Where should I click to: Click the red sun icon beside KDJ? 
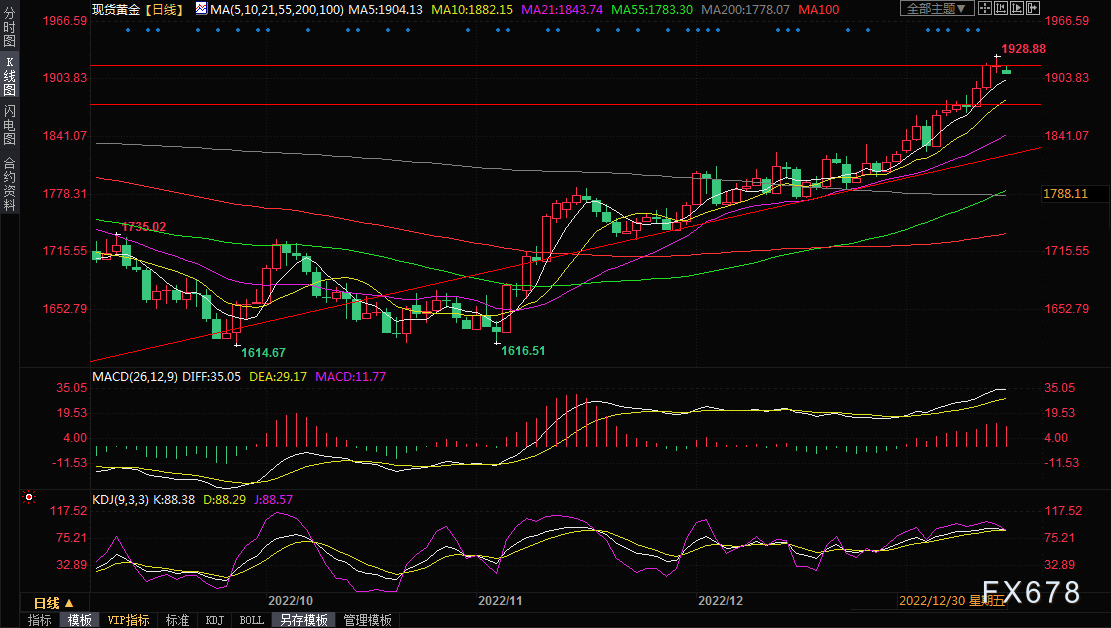[29, 497]
